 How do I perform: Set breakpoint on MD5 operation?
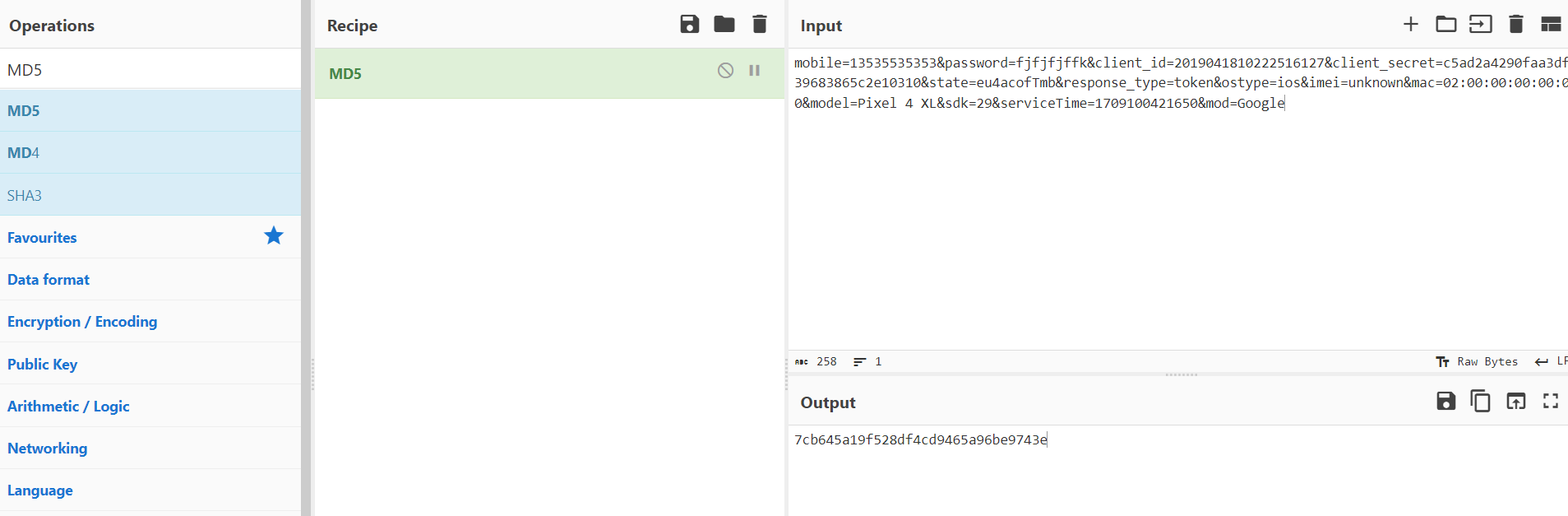[754, 71]
